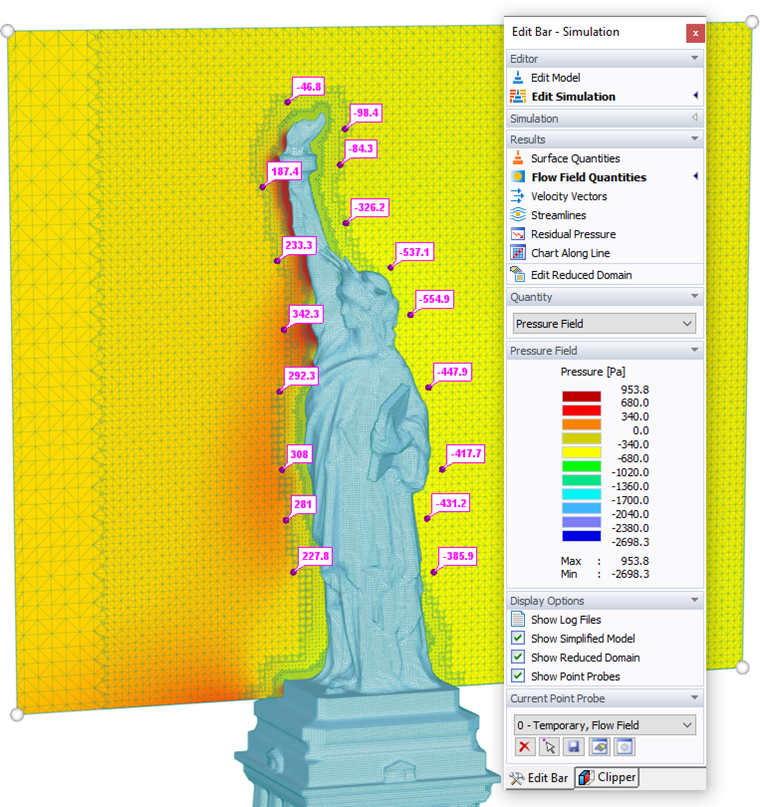Collapse the Current Point Probe section
This screenshot has width=760, height=807.
click(694, 698)
